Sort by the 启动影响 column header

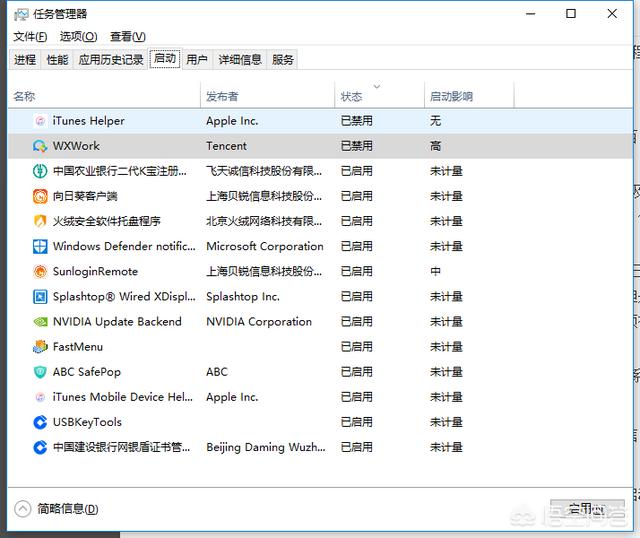point(469,96)
